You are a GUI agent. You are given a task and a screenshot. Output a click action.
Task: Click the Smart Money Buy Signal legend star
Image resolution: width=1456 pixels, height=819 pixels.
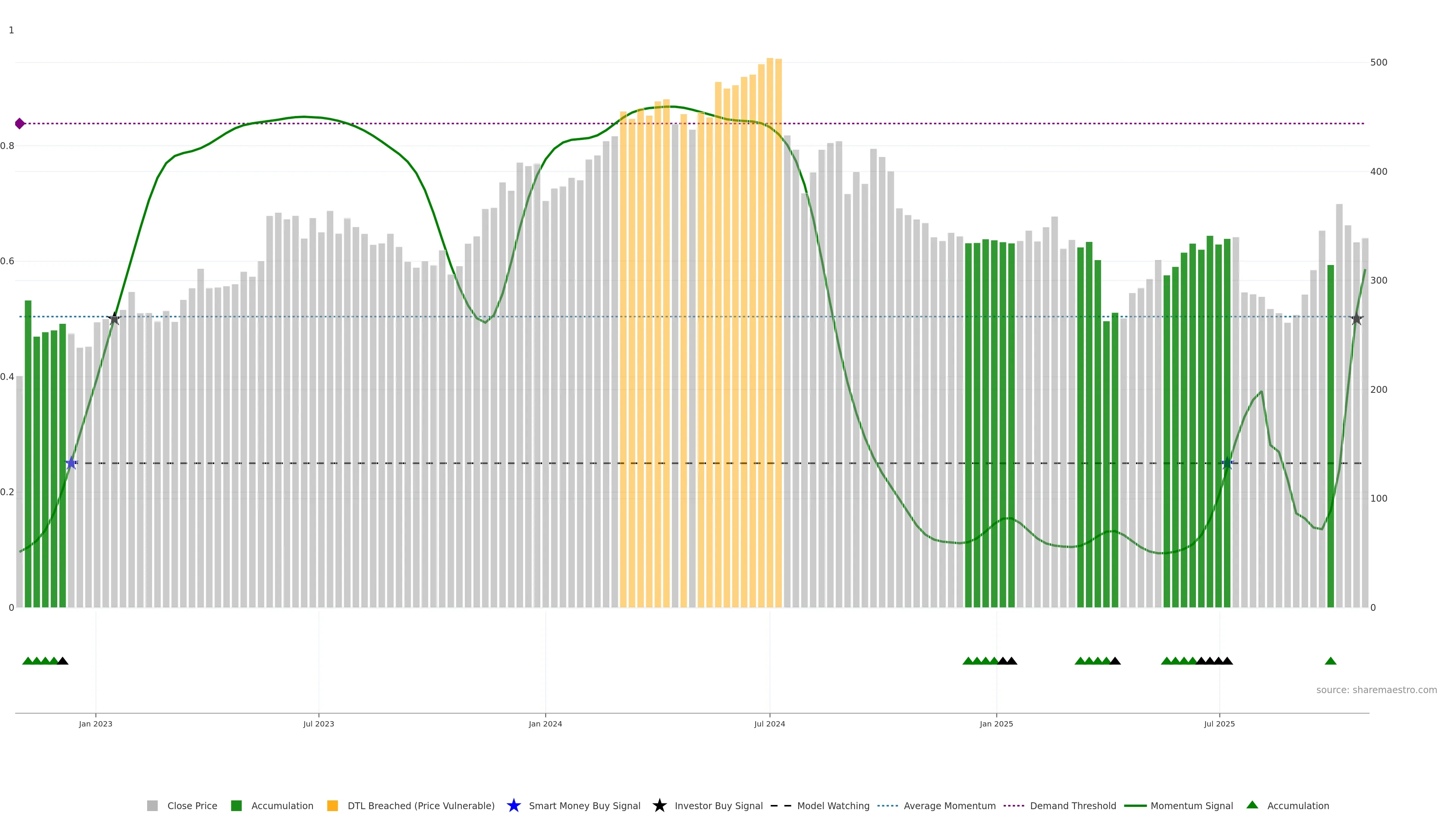(x=513, y=805)
